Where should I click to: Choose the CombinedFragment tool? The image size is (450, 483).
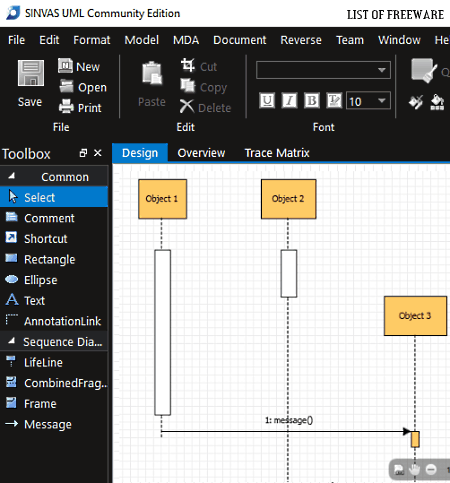click(54, 383)
